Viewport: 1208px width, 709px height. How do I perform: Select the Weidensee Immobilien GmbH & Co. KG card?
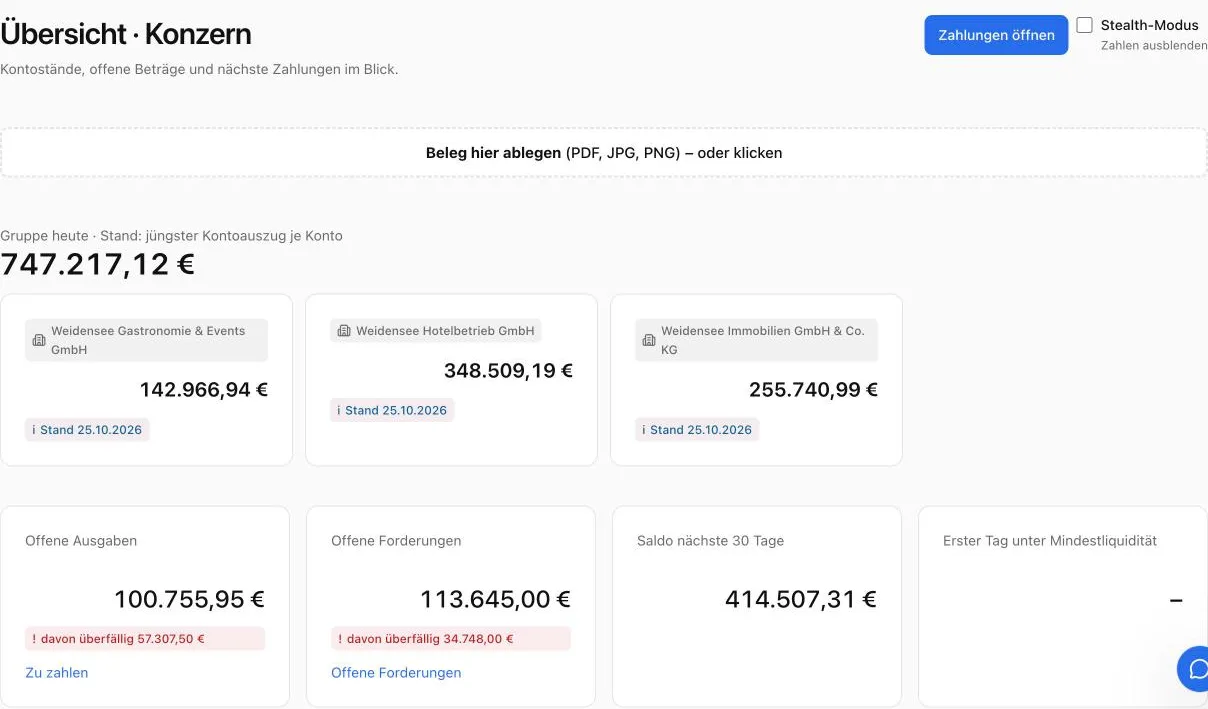coord(756,380)
